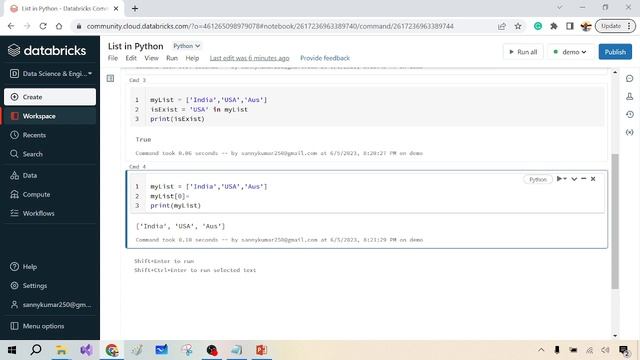
Task: Click the Publish button
Action: click(615, 52)
